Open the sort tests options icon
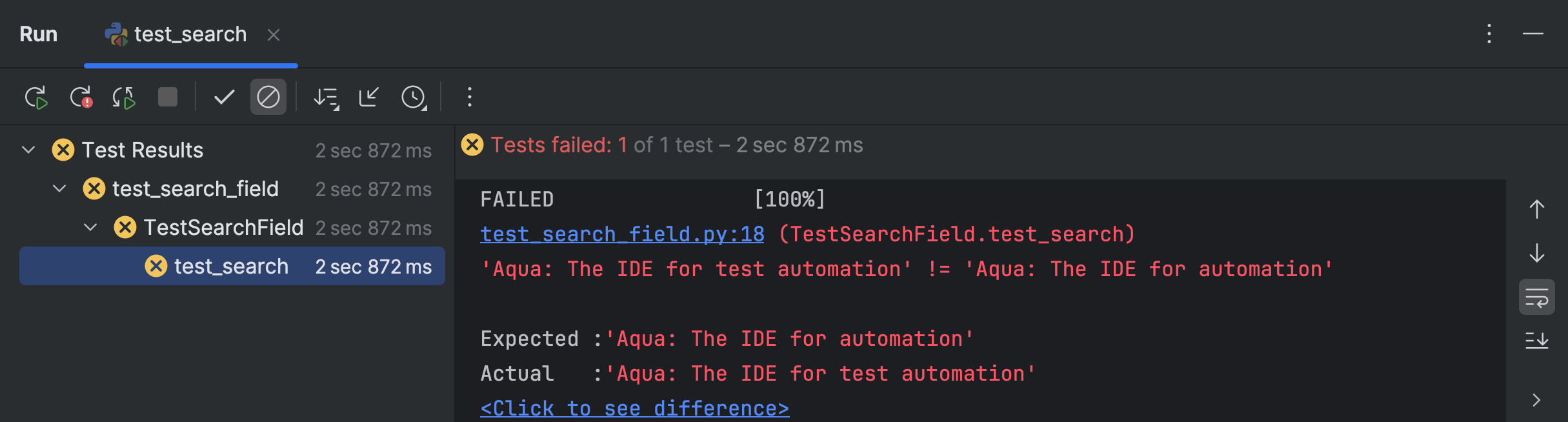The image size is (1568, 422). (x=327, y=97)
